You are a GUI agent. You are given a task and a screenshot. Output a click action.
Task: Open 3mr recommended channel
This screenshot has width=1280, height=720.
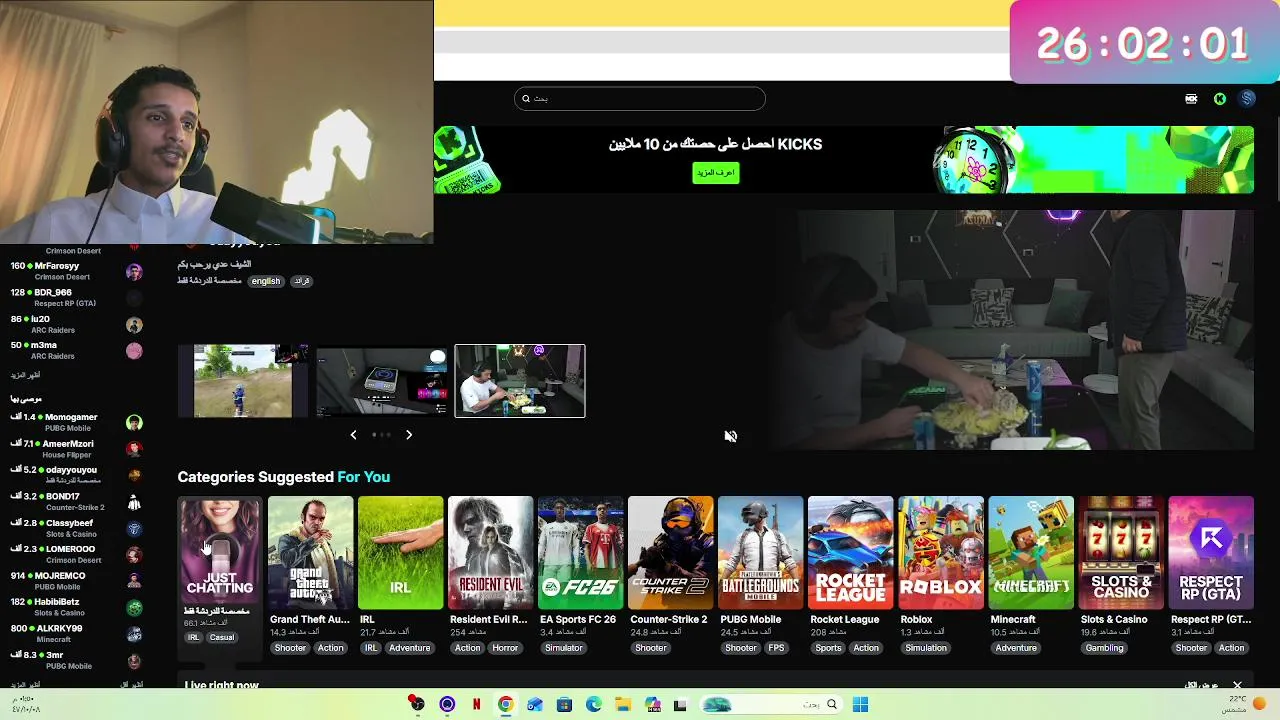click(76, 660)
